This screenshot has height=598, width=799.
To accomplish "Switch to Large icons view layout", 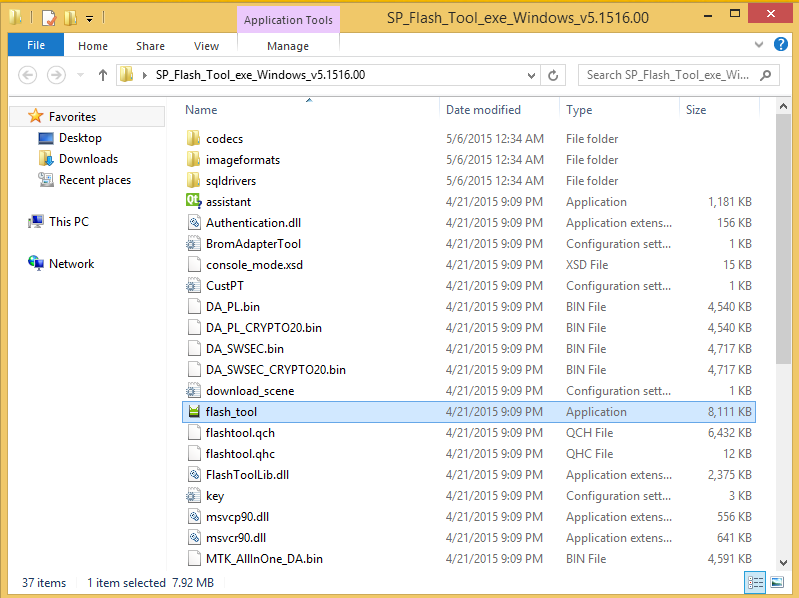I will tap(777, 583).
